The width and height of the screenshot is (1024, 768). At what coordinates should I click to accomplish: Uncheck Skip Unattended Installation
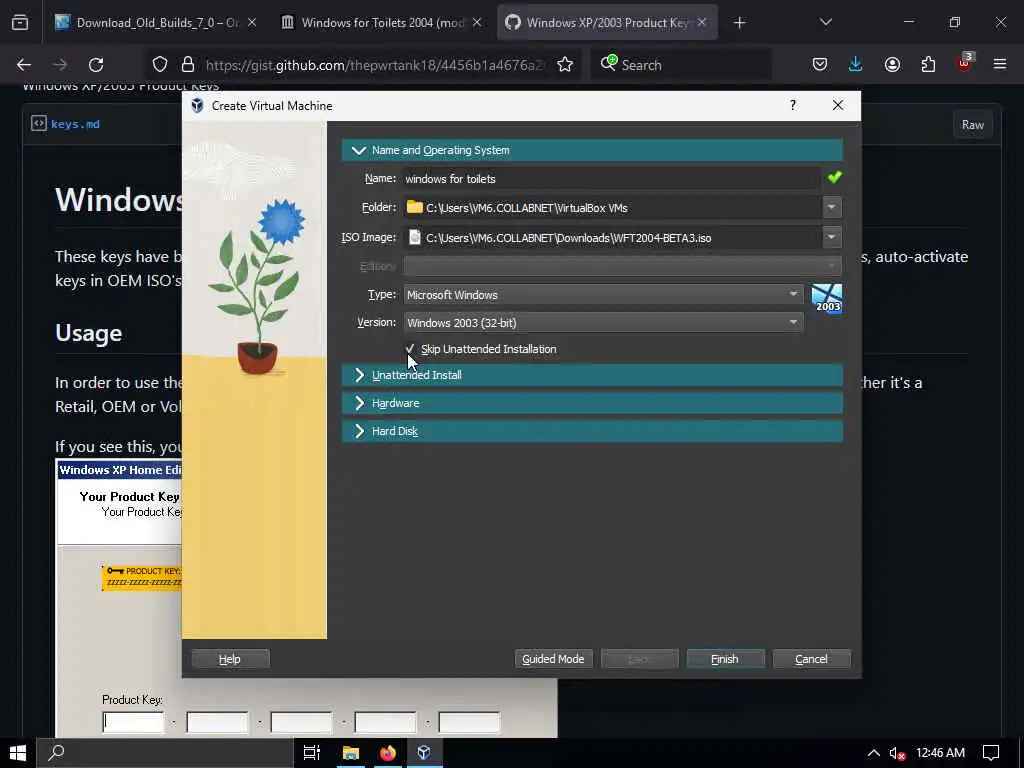click(410, 349)
